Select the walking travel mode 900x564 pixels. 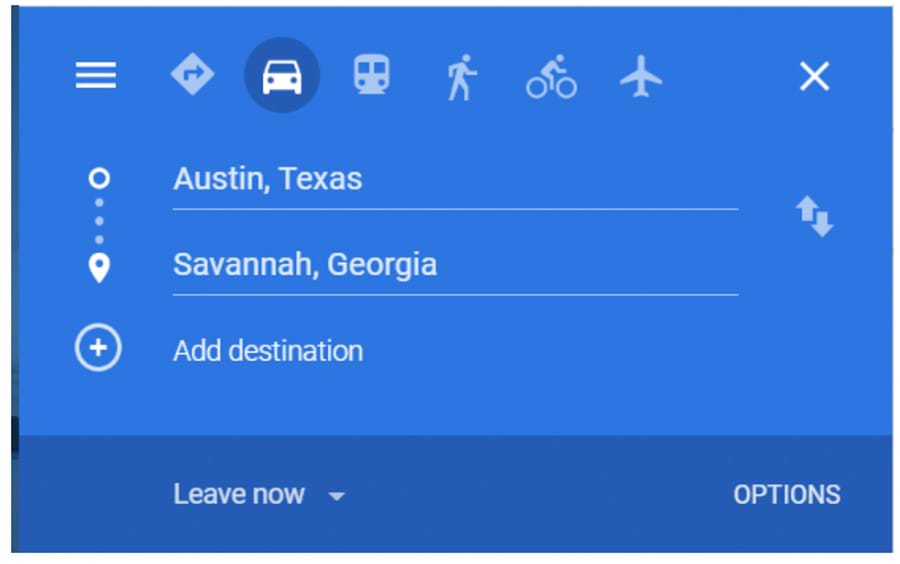460,77
